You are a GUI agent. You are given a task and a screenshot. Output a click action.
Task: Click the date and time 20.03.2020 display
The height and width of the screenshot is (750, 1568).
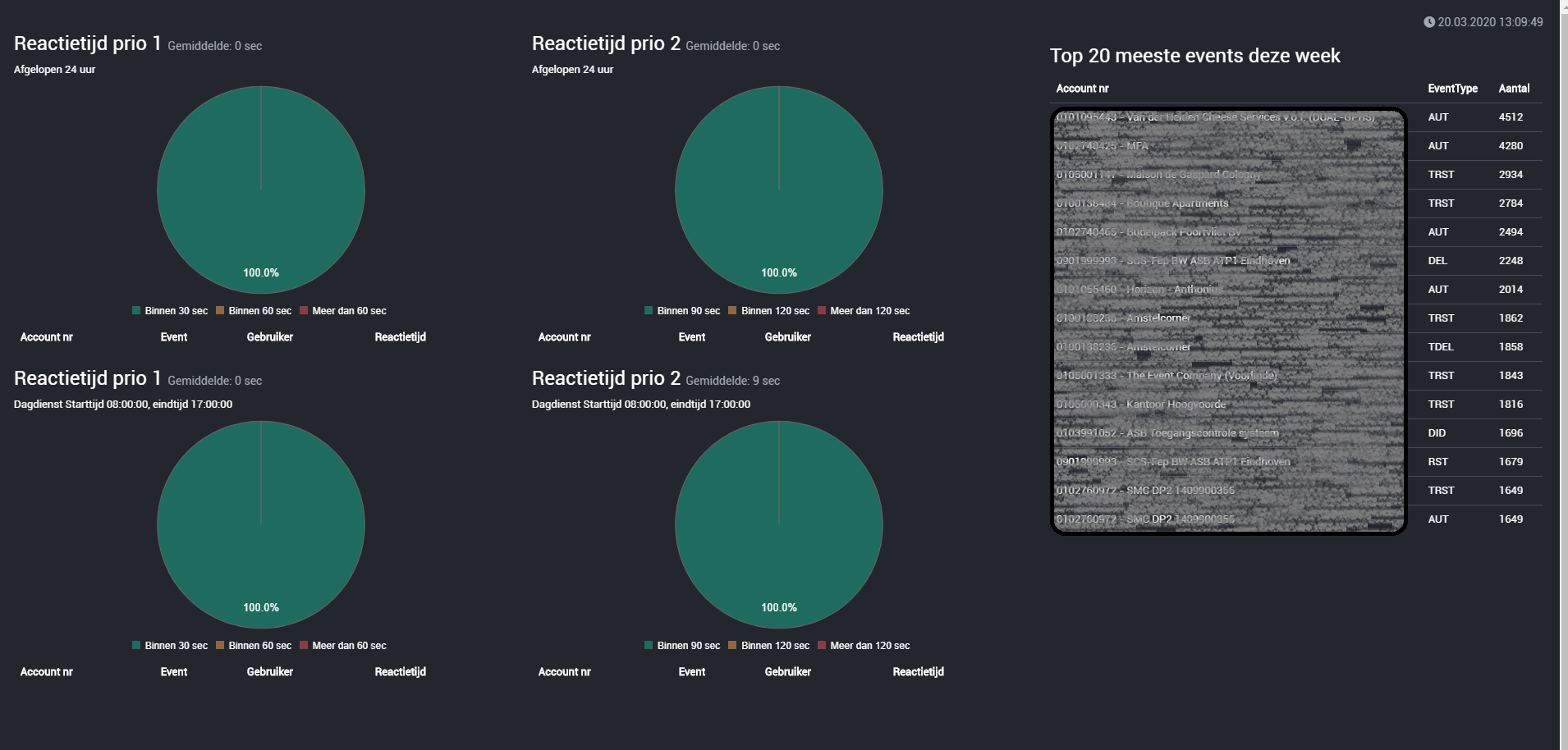[1489, 22]
